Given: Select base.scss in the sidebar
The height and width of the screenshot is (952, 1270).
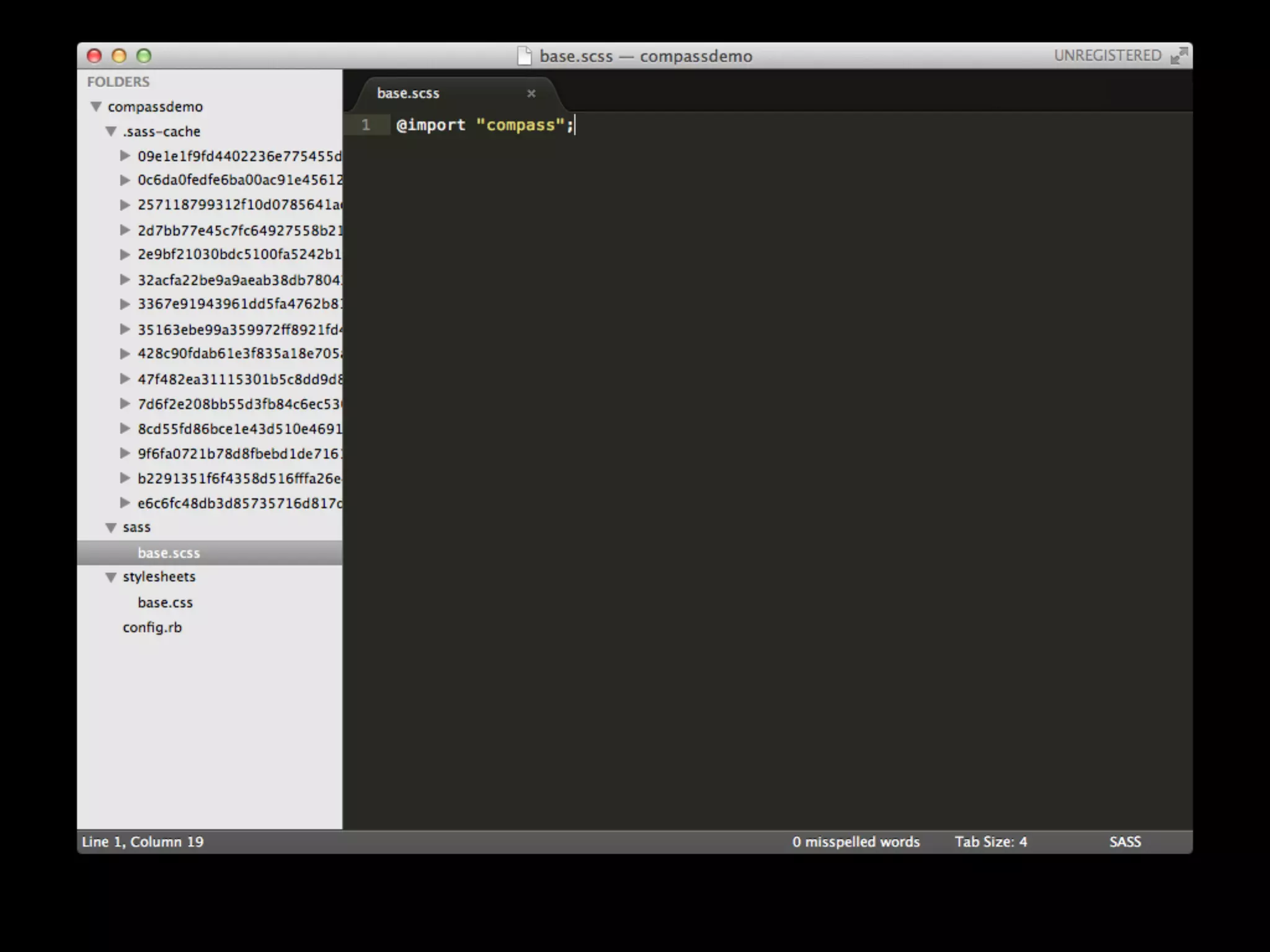Looking at the screenshot, I should [x=169, y=553].
